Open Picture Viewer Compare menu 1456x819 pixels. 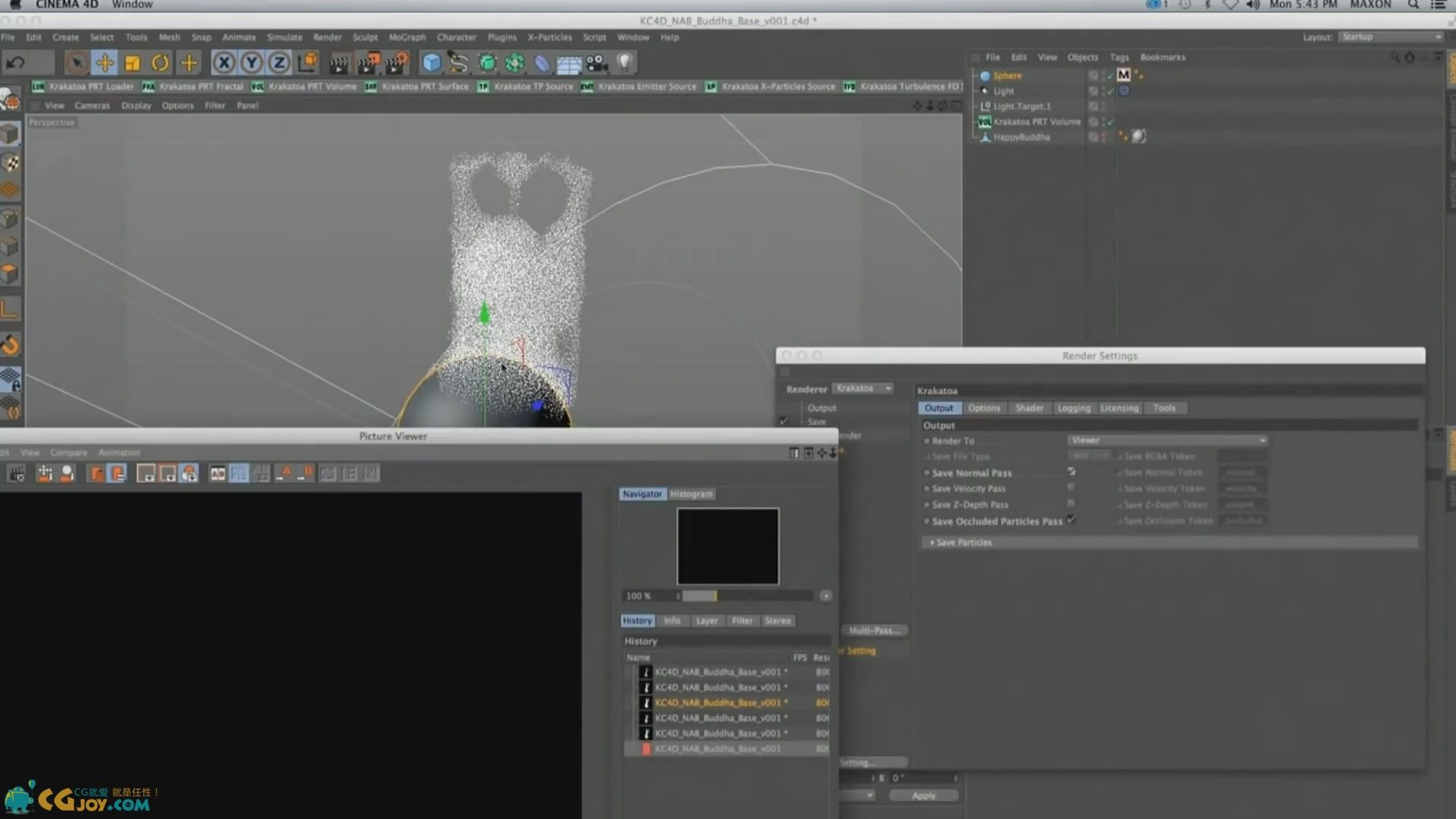point(68,453)
